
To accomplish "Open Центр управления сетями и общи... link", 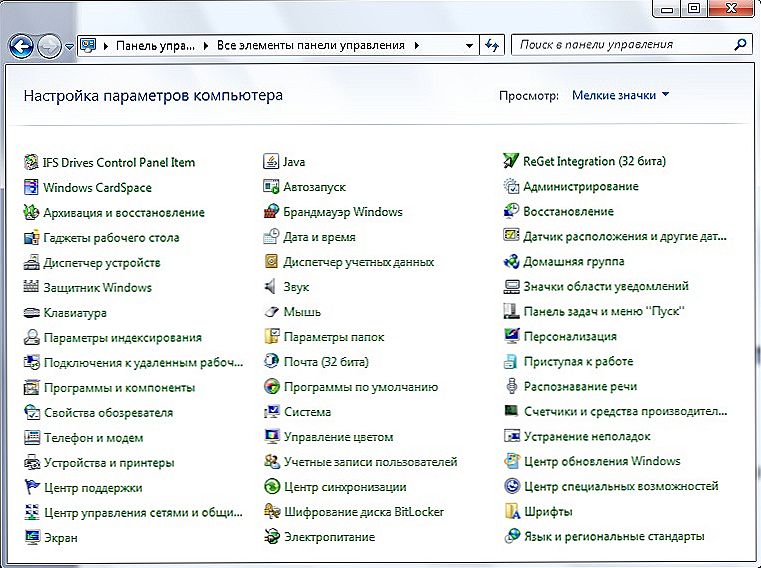I will [143, 512].
